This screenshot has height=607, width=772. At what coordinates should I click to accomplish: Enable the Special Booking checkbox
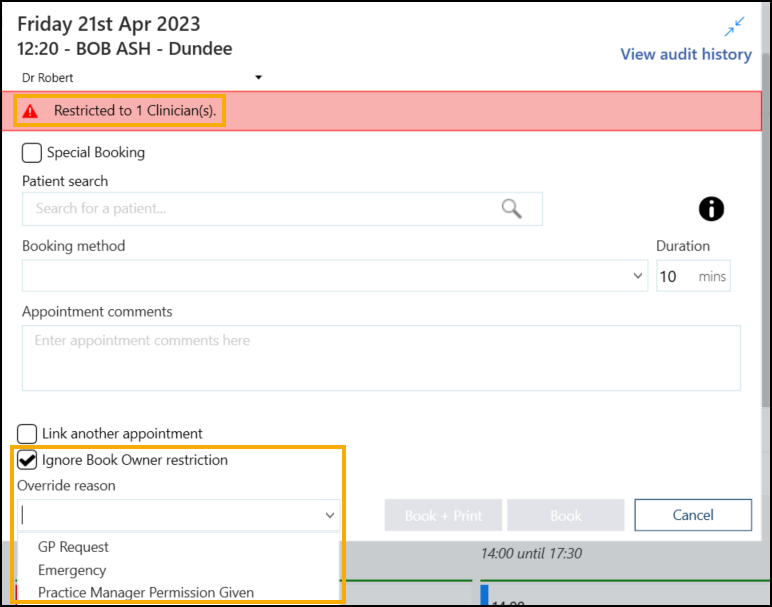pos(32,153)
